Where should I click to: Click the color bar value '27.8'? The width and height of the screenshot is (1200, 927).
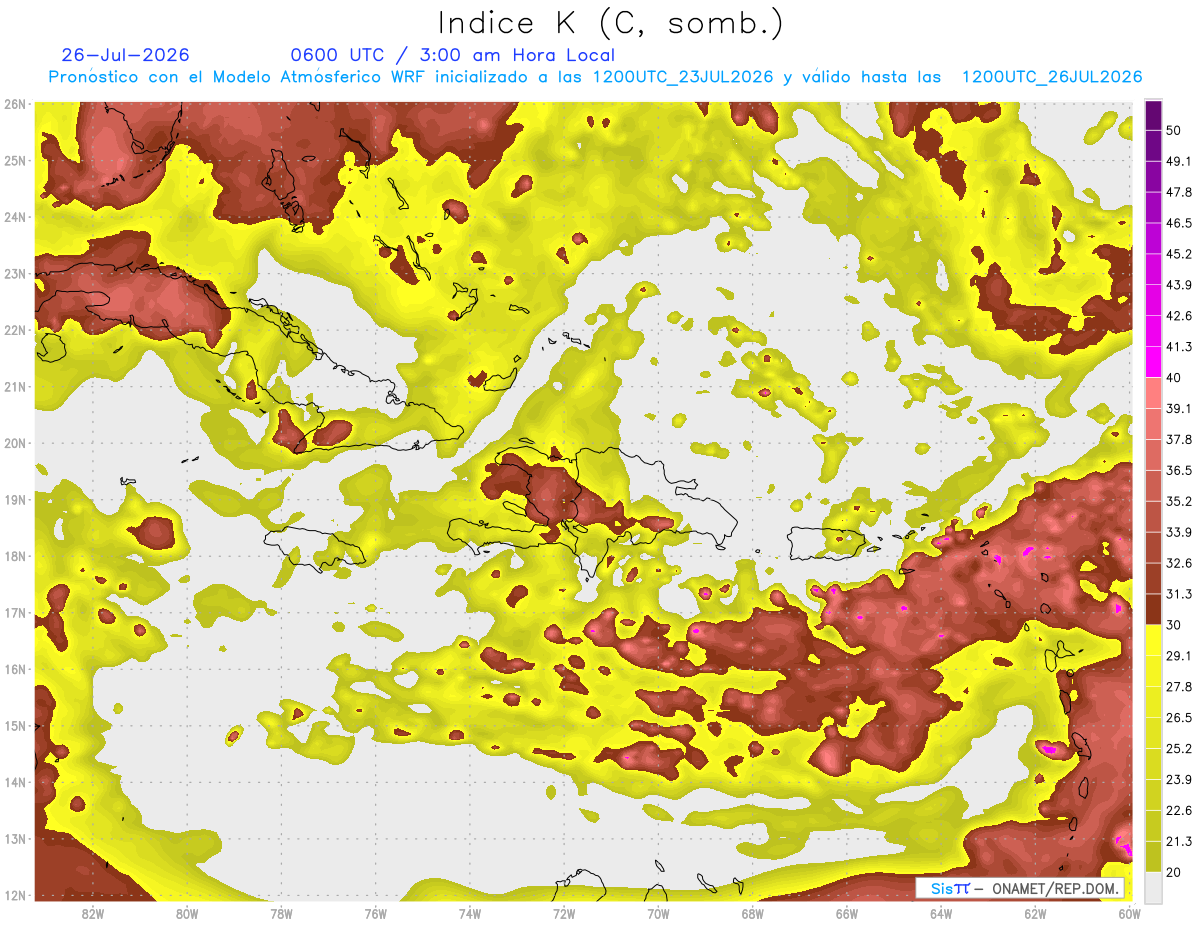point(1179,686)
